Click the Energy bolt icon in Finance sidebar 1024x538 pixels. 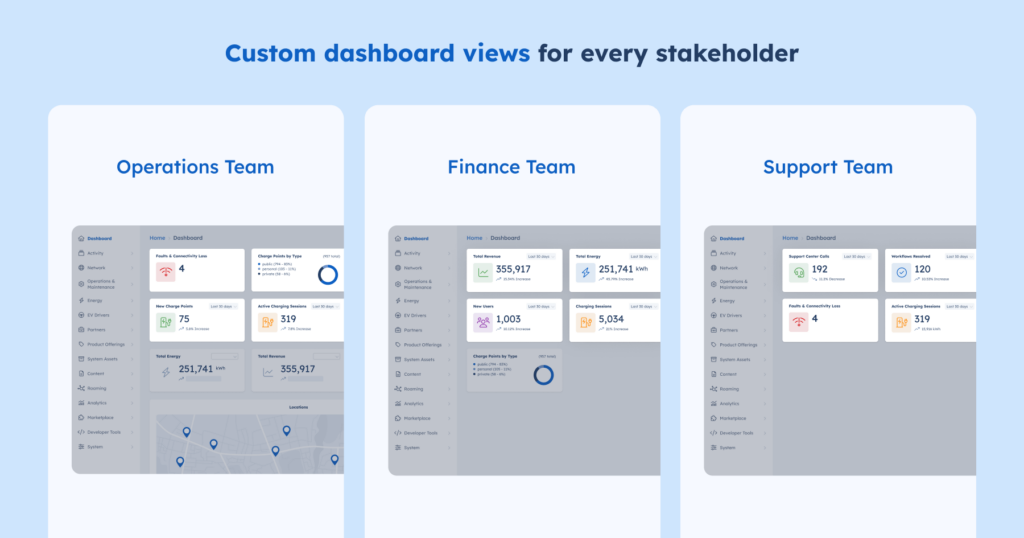pos(398,301)
